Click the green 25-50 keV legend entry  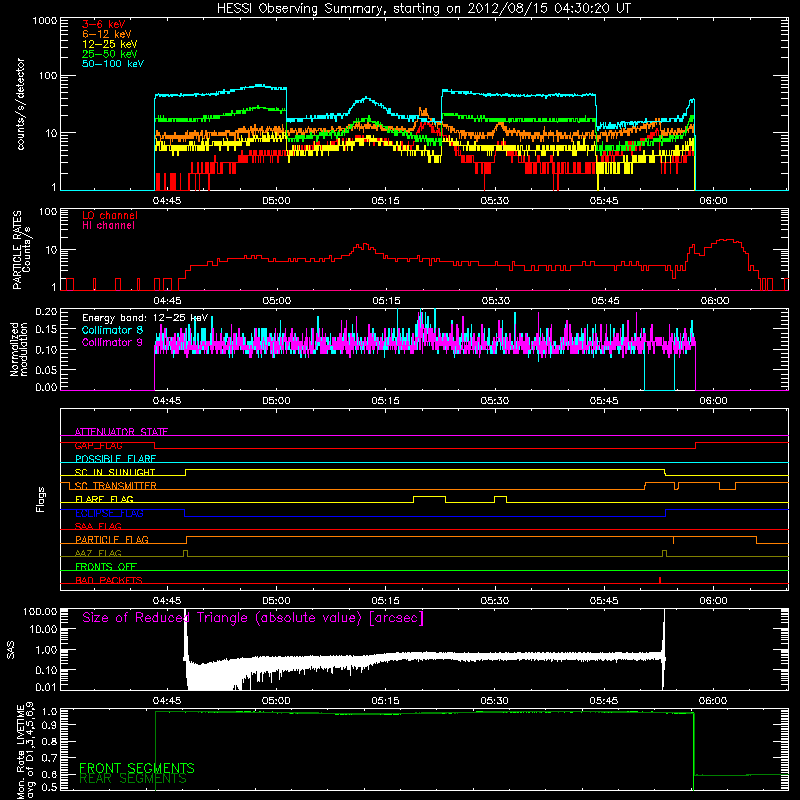110,54
